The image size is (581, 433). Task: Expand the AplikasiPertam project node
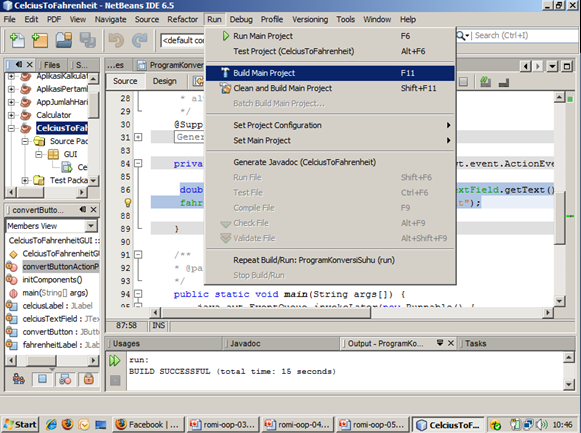click(11, 89)
